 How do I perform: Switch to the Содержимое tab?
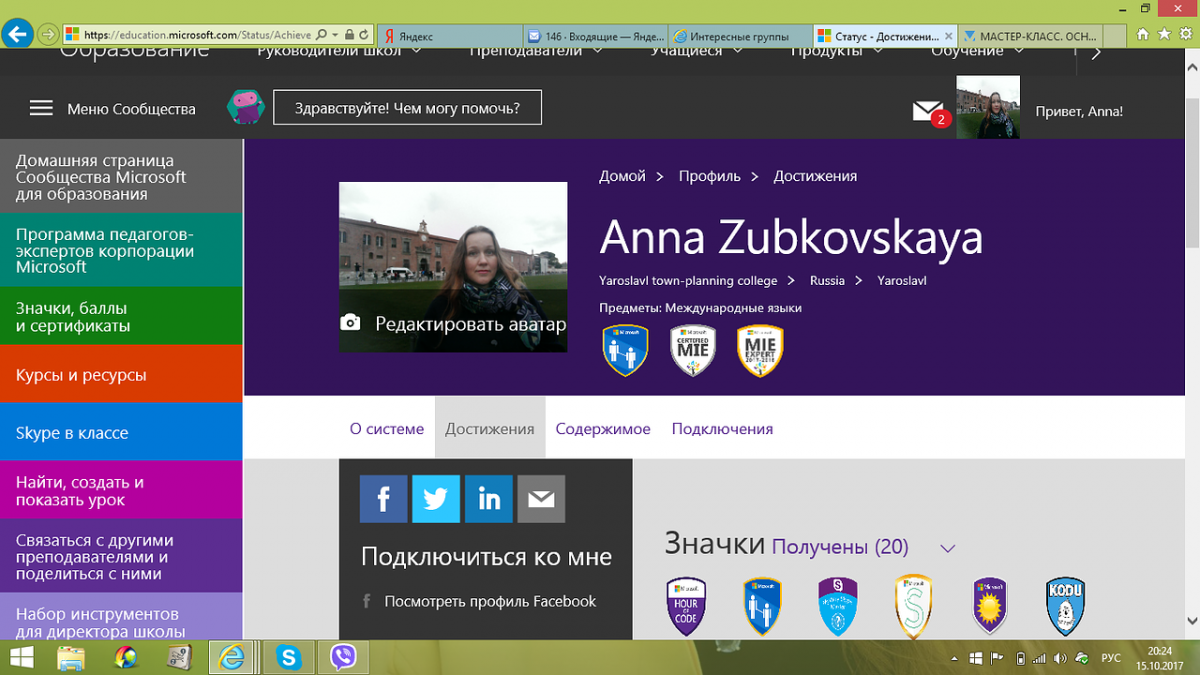pos(603,429)
